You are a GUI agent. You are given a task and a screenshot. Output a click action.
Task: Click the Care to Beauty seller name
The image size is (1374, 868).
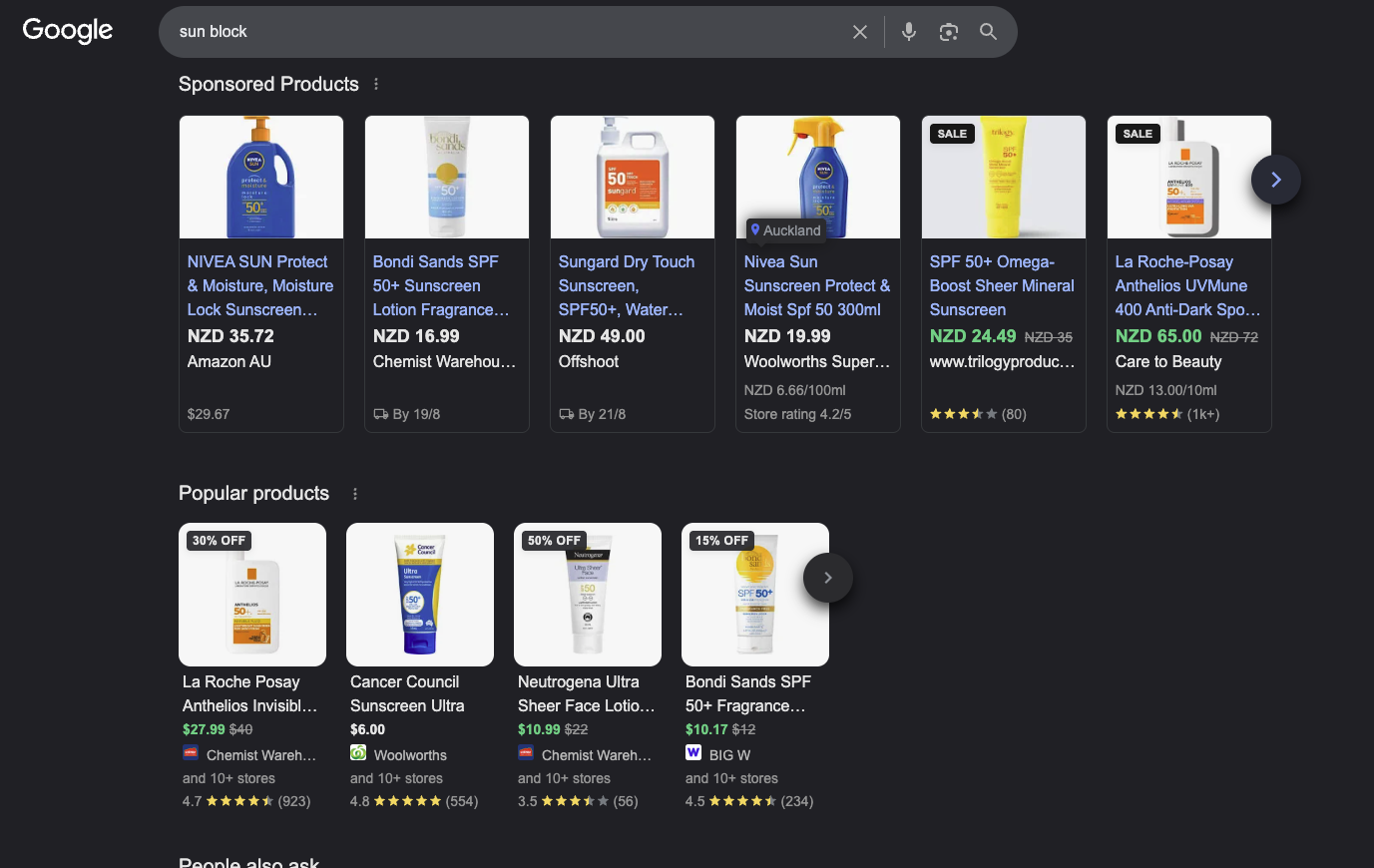[1168, 361]
